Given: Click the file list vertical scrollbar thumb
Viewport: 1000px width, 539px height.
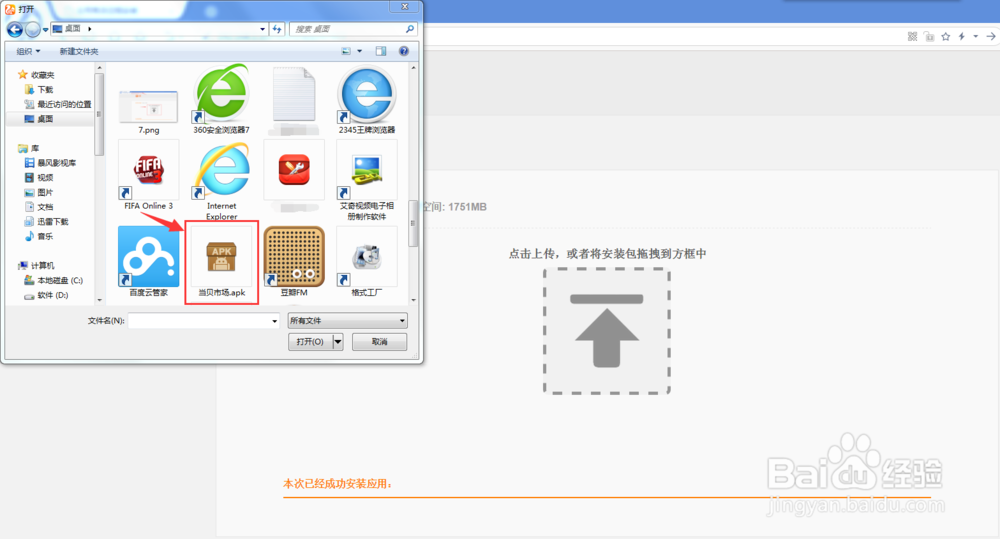Looking at the screenshot, I should tap(413, 223).
